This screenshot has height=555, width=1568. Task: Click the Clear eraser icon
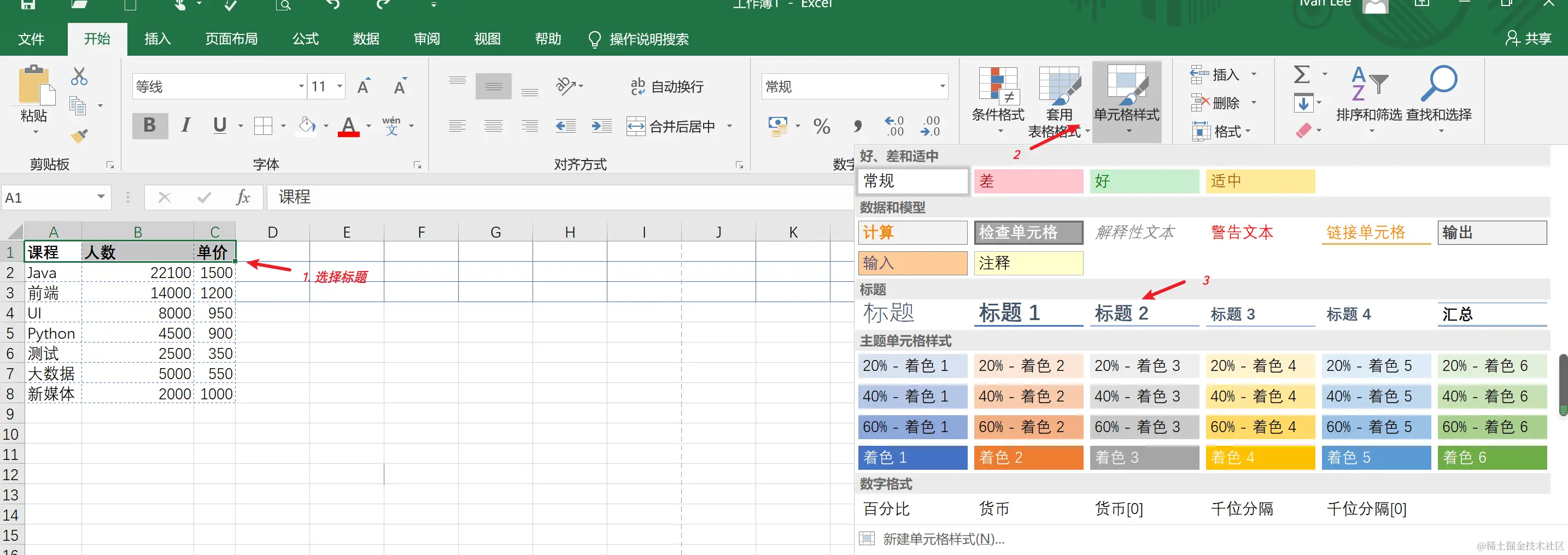point(1303,131)
